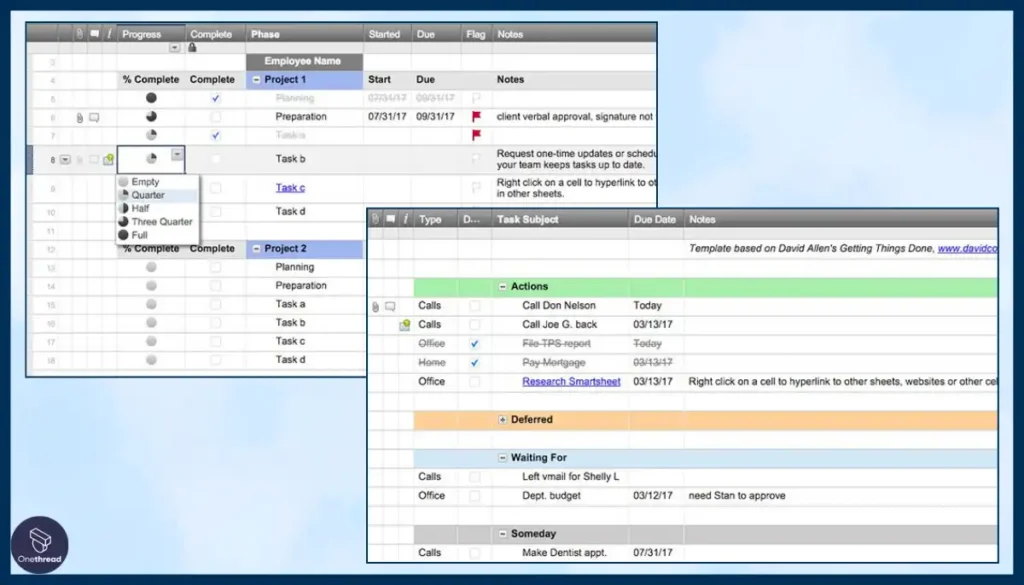The width and height of the screenshot is (1024, 585).
Task: Uncheck the Done box for Pay Mortgage
Action: [475, 362]
